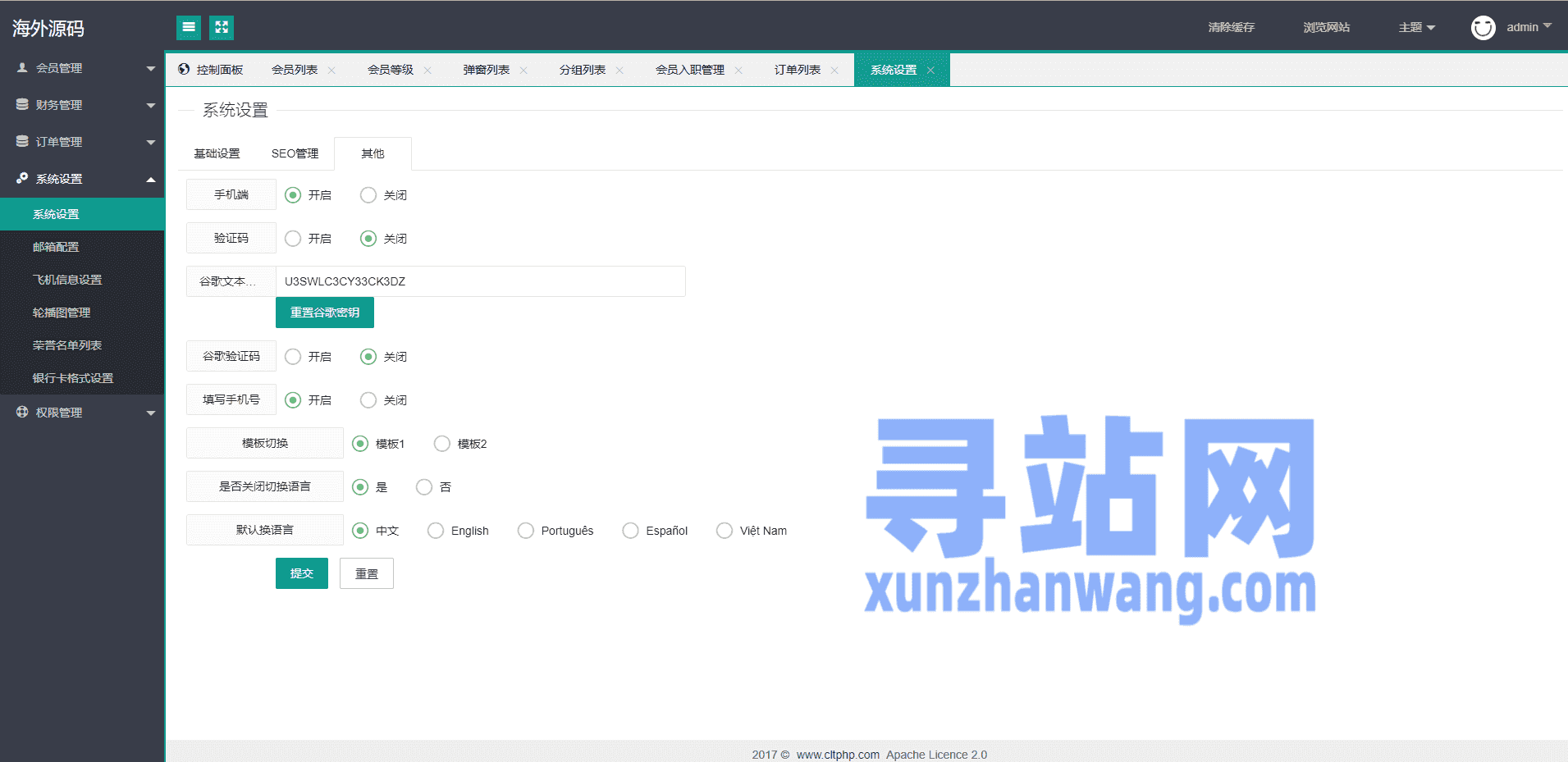This screenshot has width=1568, height=762.
Task: Expand the 财务管理 sidebar menu
Action: (82, 105)
